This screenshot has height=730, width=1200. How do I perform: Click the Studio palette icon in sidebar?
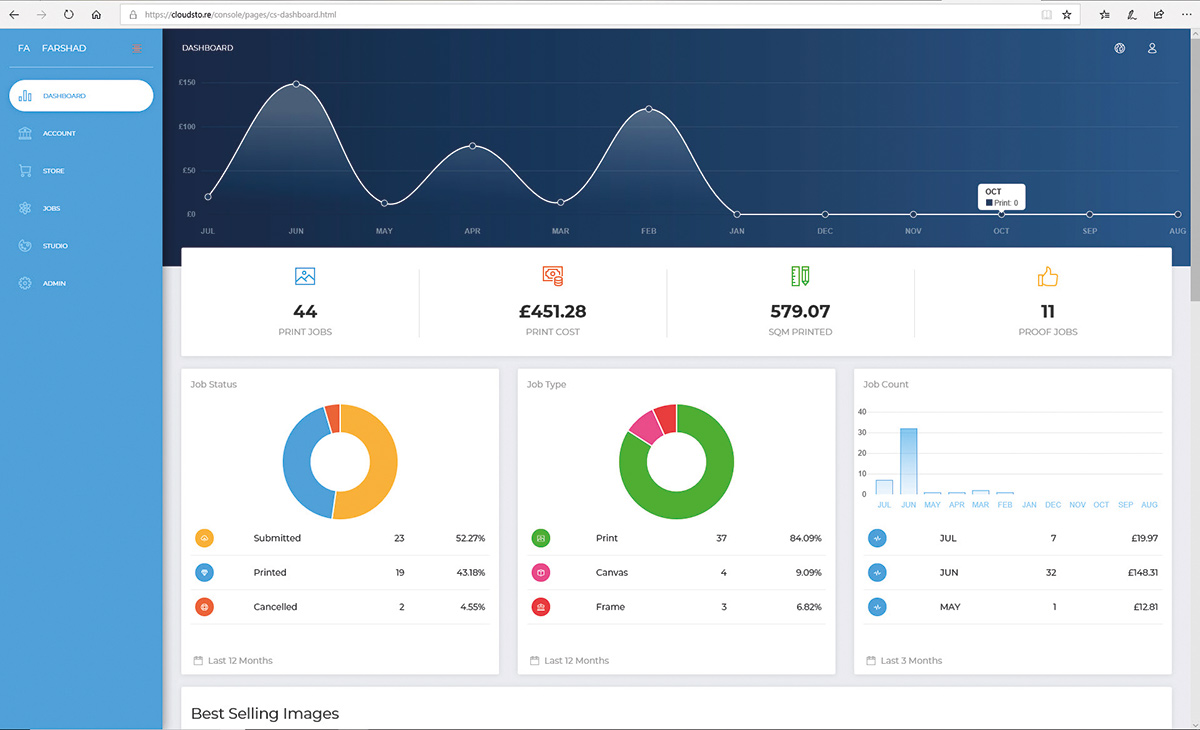point(25,246)
